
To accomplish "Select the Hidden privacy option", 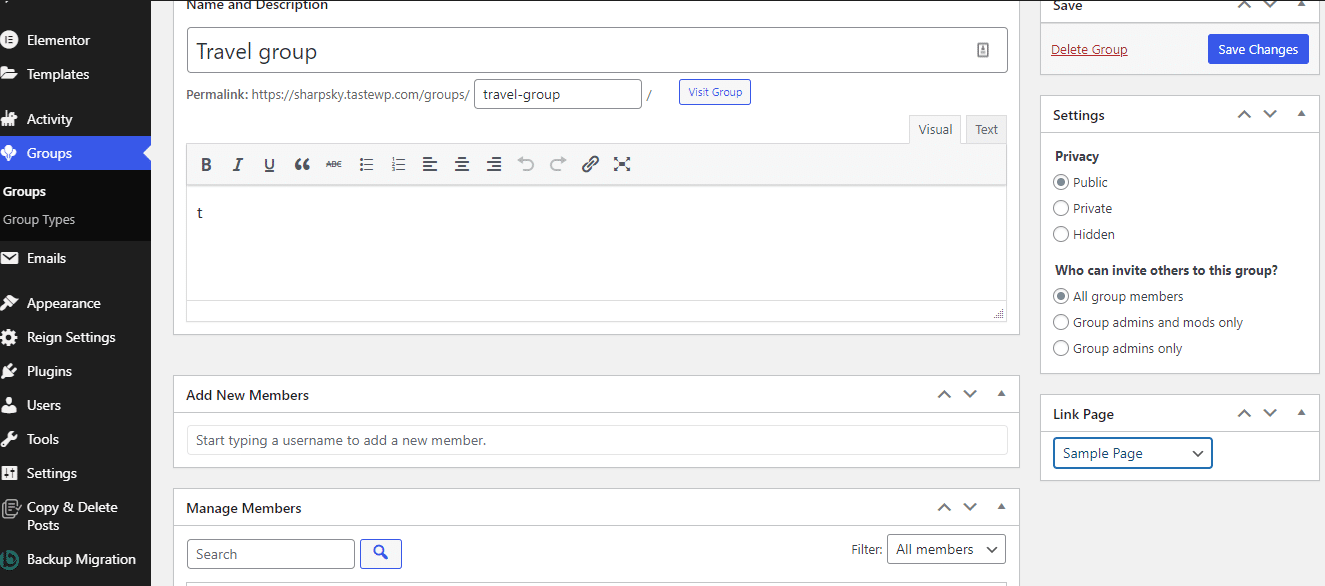I will pyautogui.click(x=1060, y=234).
